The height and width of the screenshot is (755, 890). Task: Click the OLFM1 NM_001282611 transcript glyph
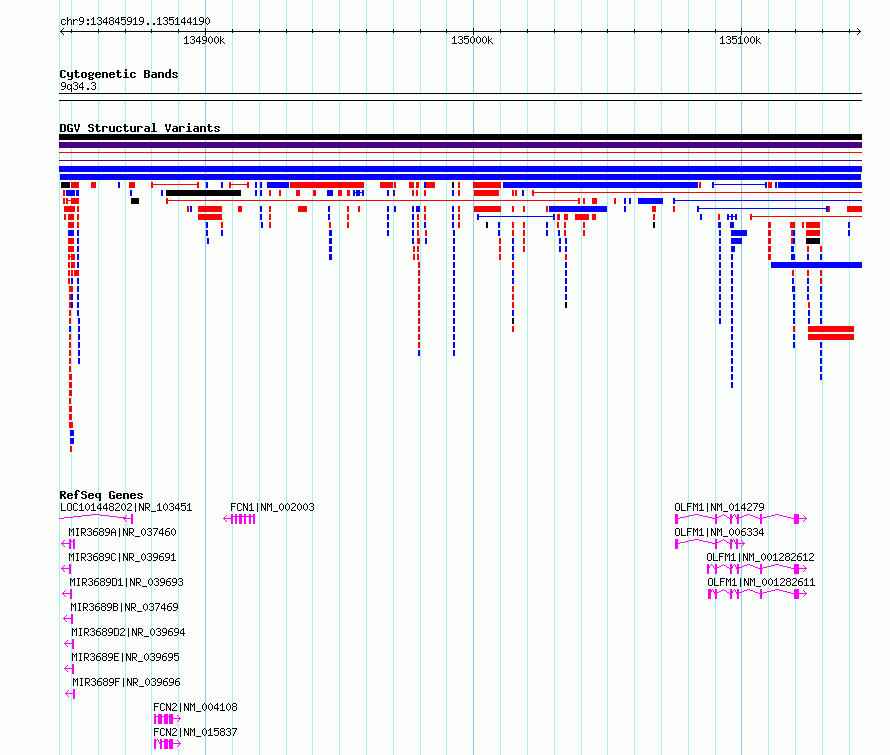(x=758, y=594)
